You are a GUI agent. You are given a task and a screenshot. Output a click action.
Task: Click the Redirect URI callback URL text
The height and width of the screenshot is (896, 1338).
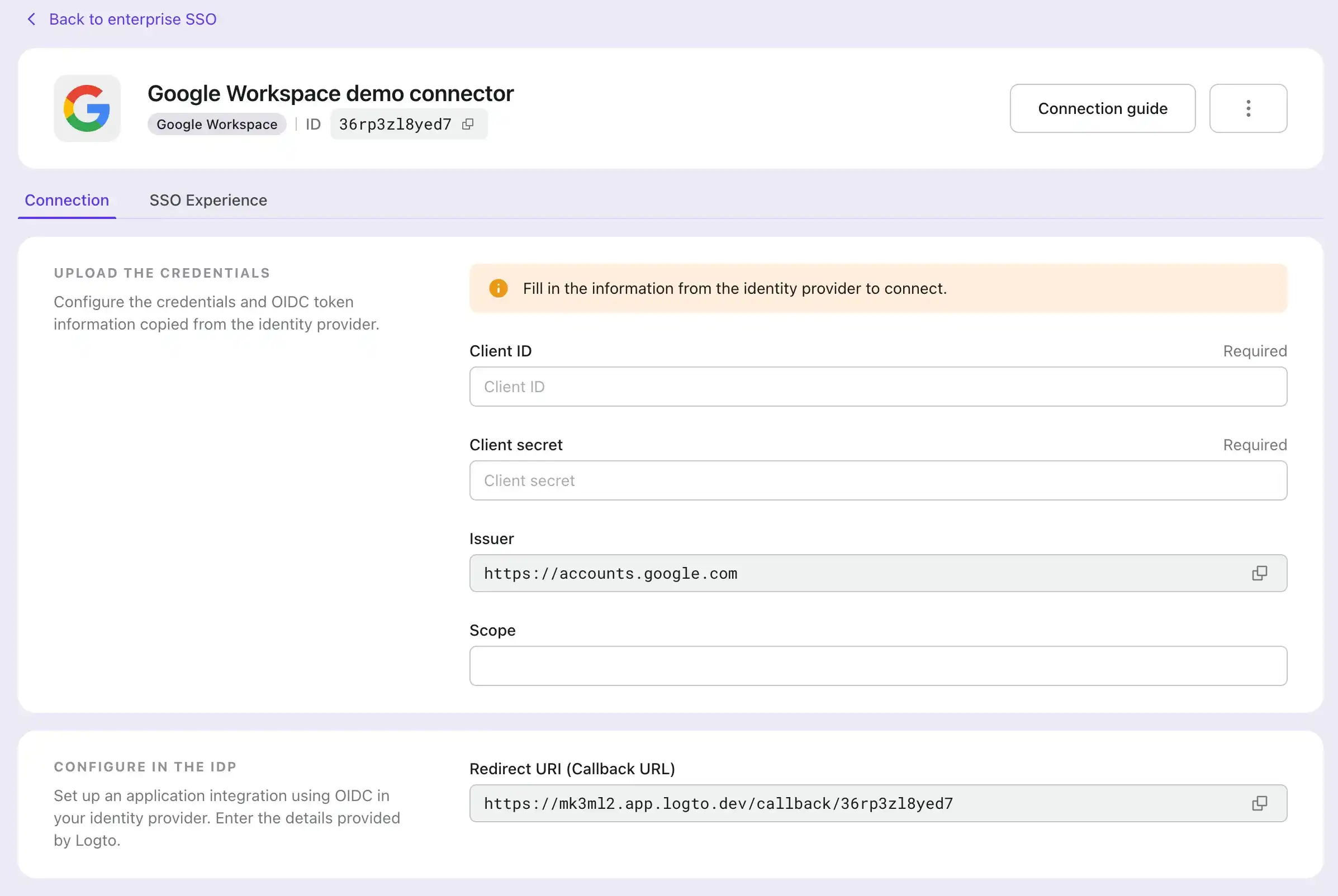(x=718, y=803)
